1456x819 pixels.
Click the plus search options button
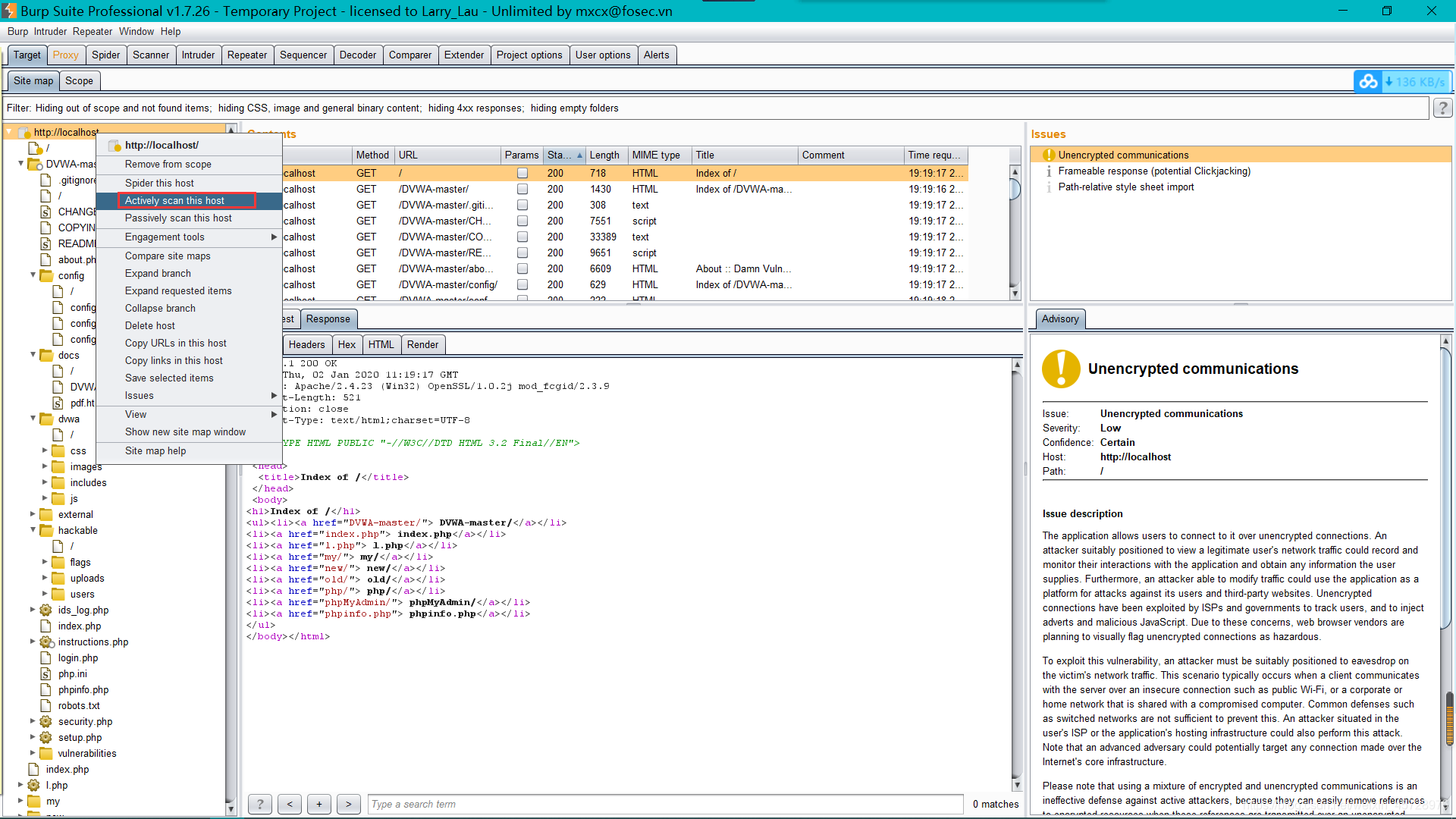coord(319,804)
